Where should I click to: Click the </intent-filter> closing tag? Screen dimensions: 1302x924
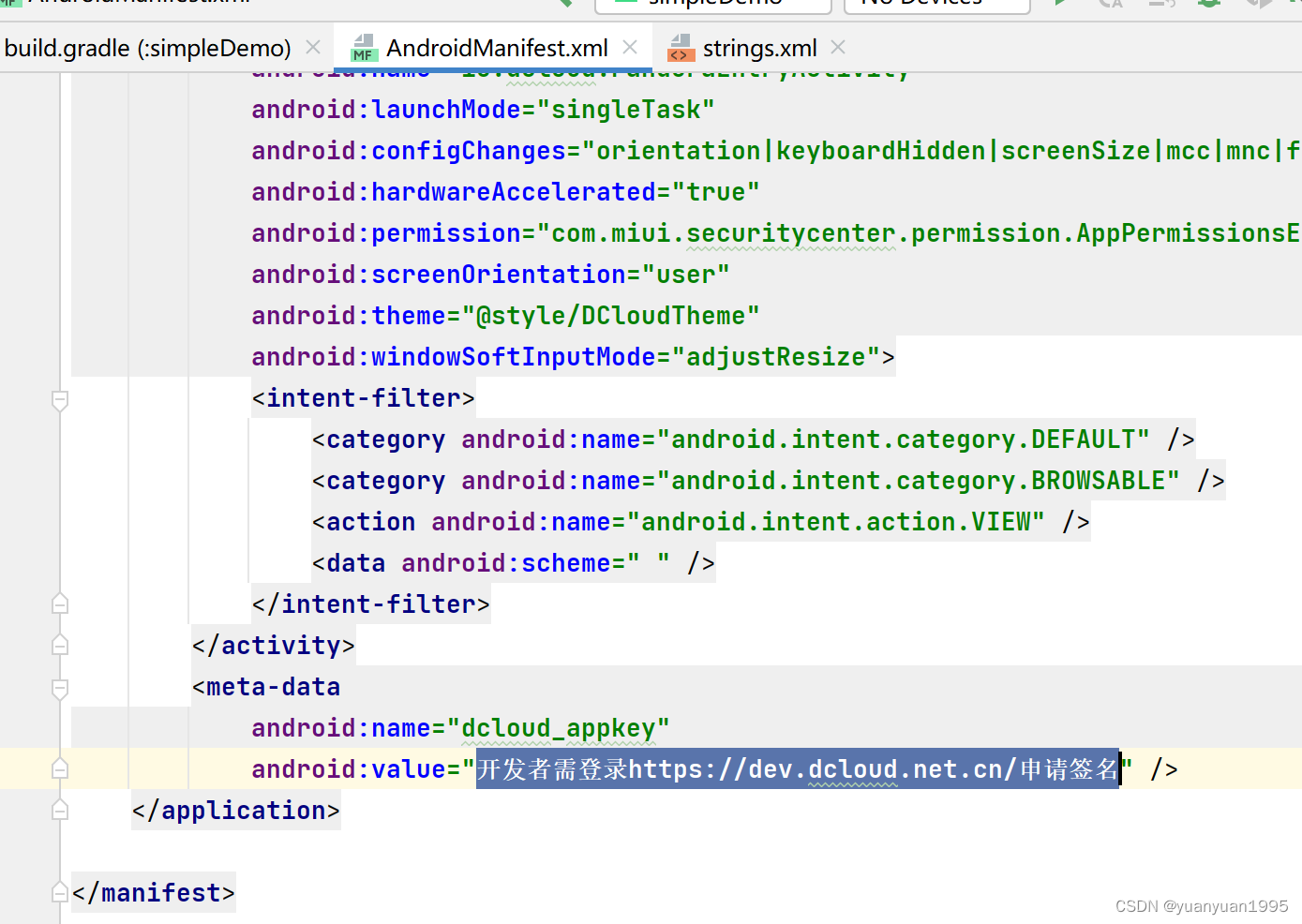coord(370,604)
